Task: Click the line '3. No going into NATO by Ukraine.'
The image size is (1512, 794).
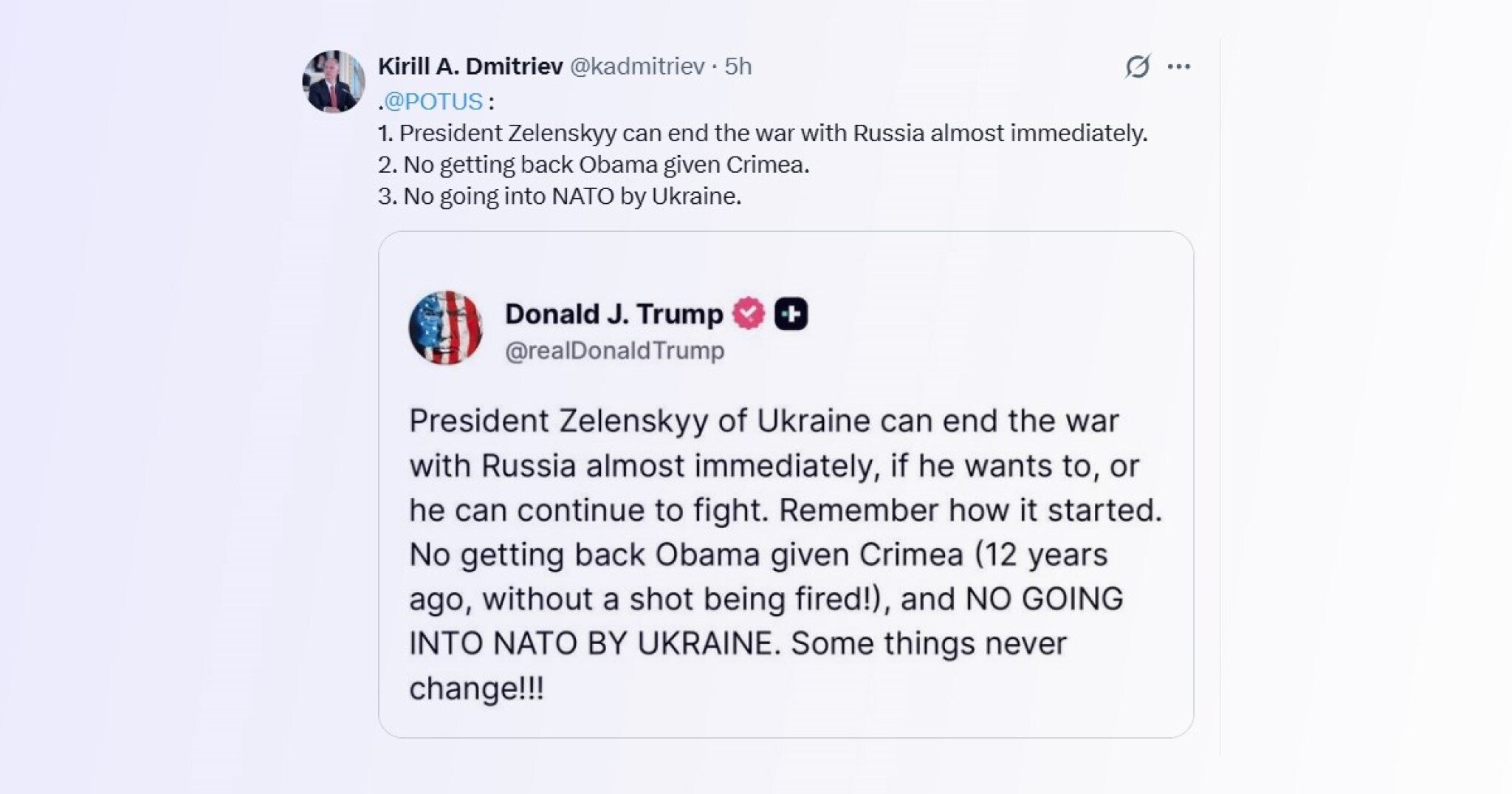Action: [560, 196]
